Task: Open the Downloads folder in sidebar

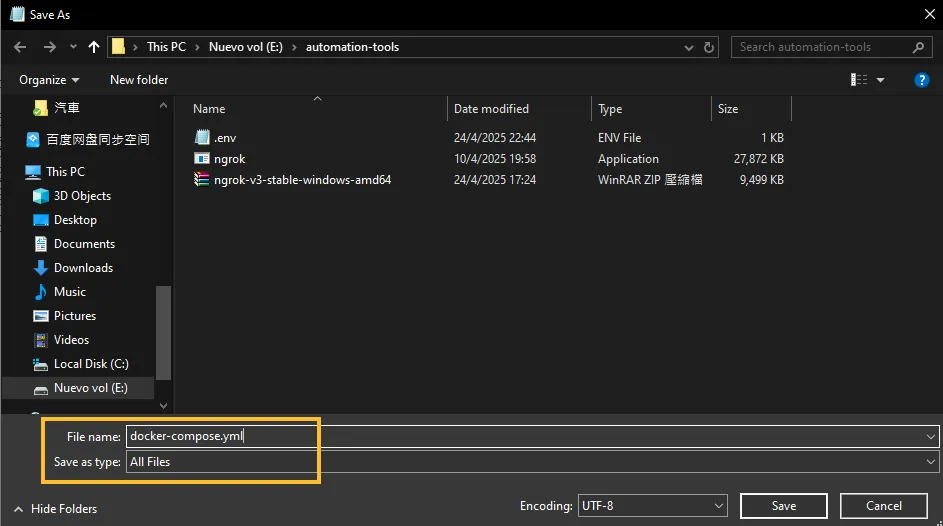Action: (83, 268)
